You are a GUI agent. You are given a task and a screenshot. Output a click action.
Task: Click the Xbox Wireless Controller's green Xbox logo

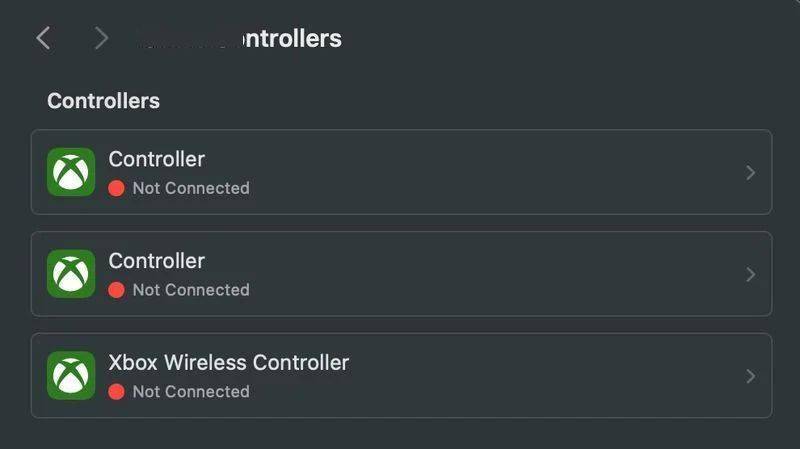[x=71, y=376]
